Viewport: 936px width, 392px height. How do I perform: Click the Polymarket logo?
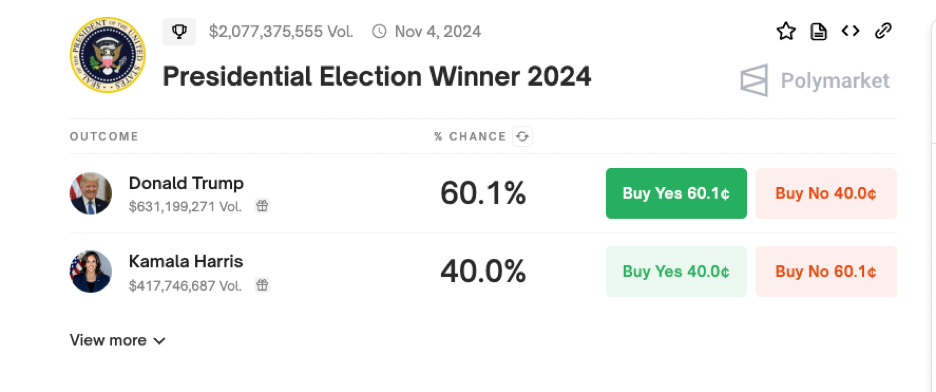coord(815,80)
